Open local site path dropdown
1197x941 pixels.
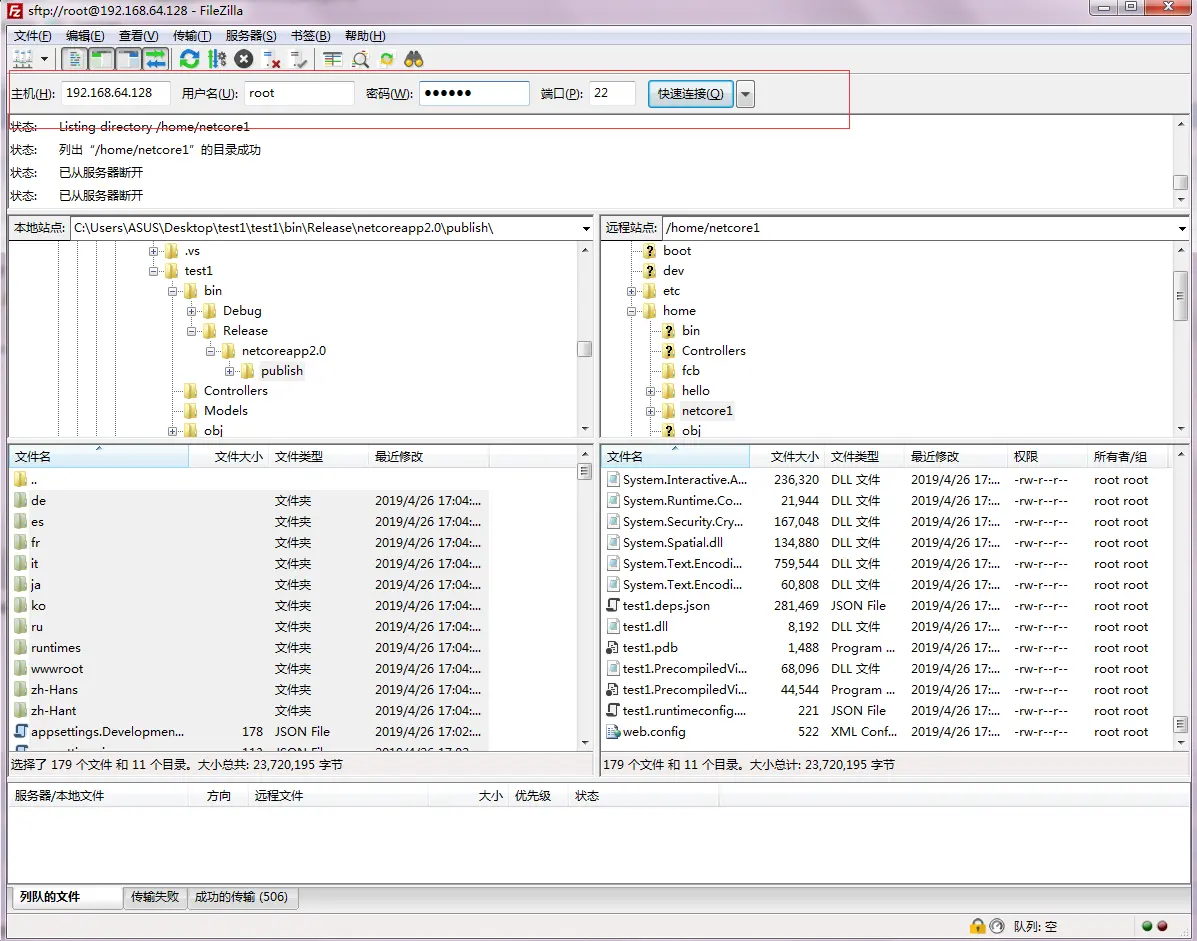(586, 228)
